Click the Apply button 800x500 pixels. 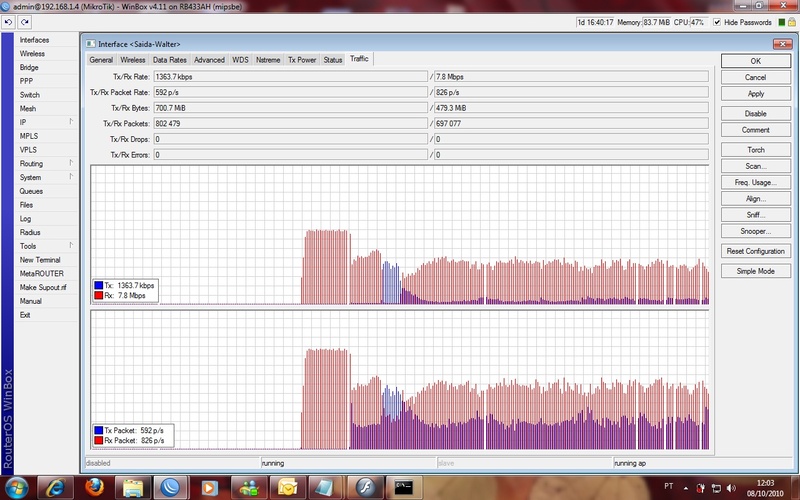click(x=756, y=94)
